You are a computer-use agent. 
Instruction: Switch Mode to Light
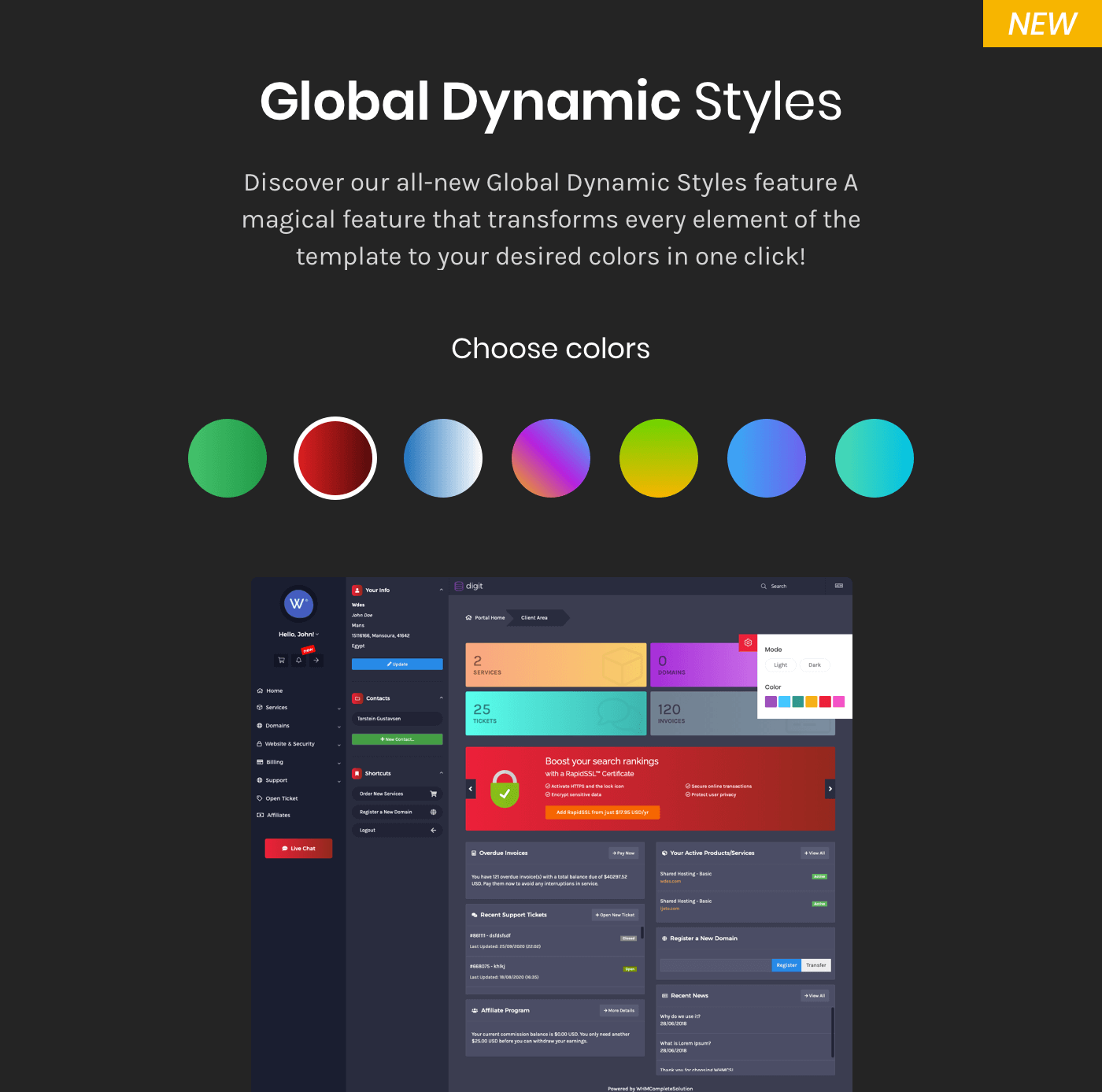[x=780, y=664]
